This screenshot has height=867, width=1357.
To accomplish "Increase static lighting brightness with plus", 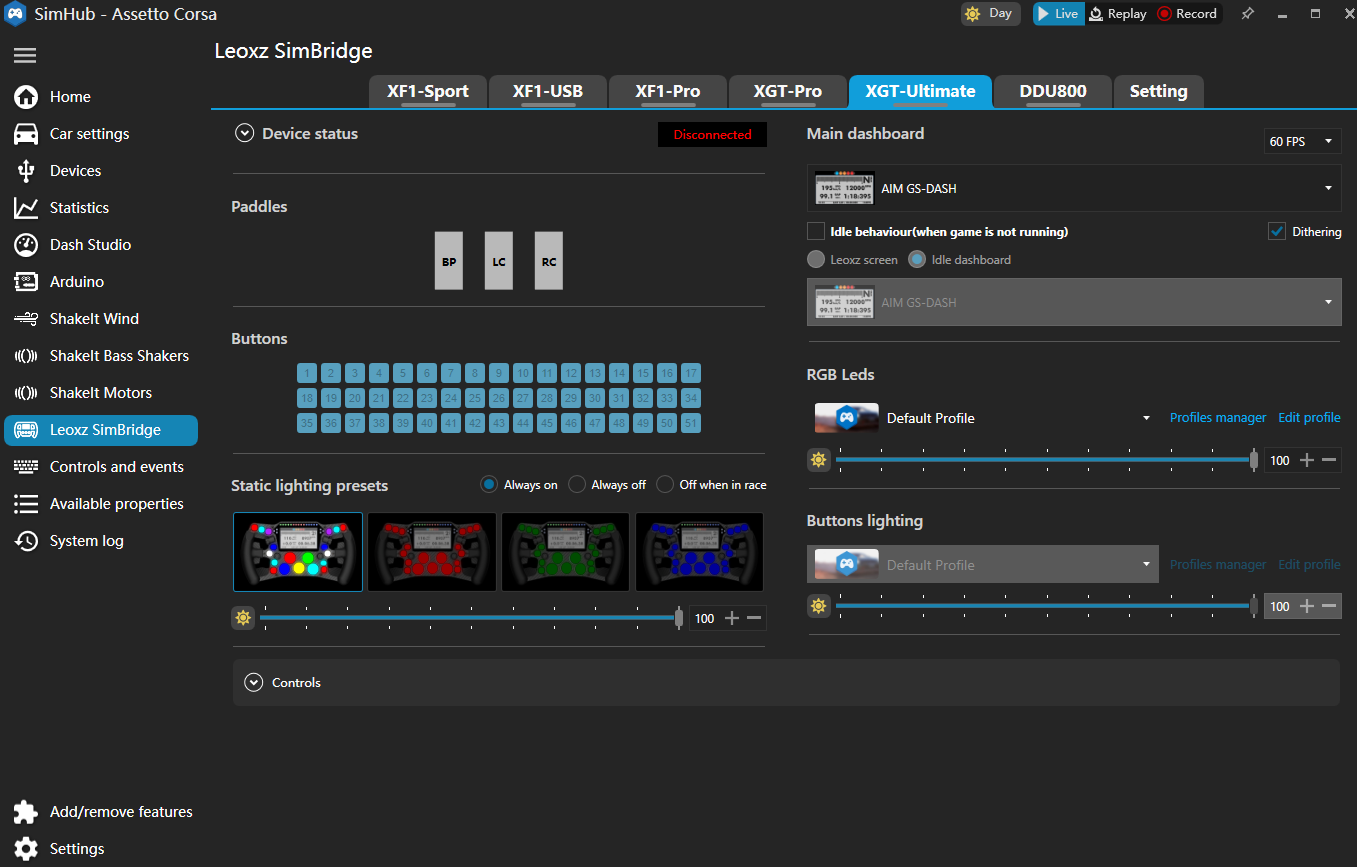I will click(732, 618).
